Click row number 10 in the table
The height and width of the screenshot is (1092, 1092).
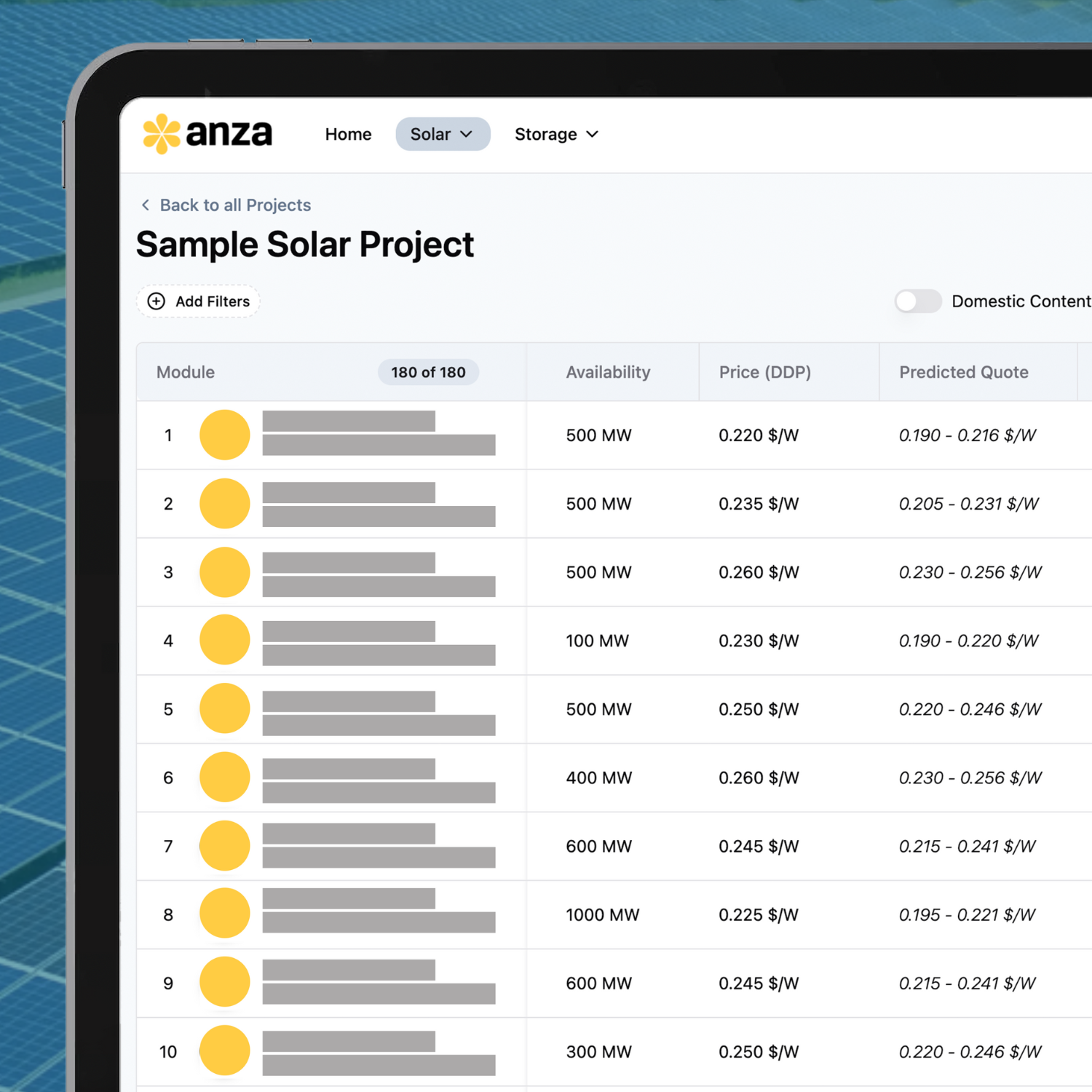[168, 1052]
